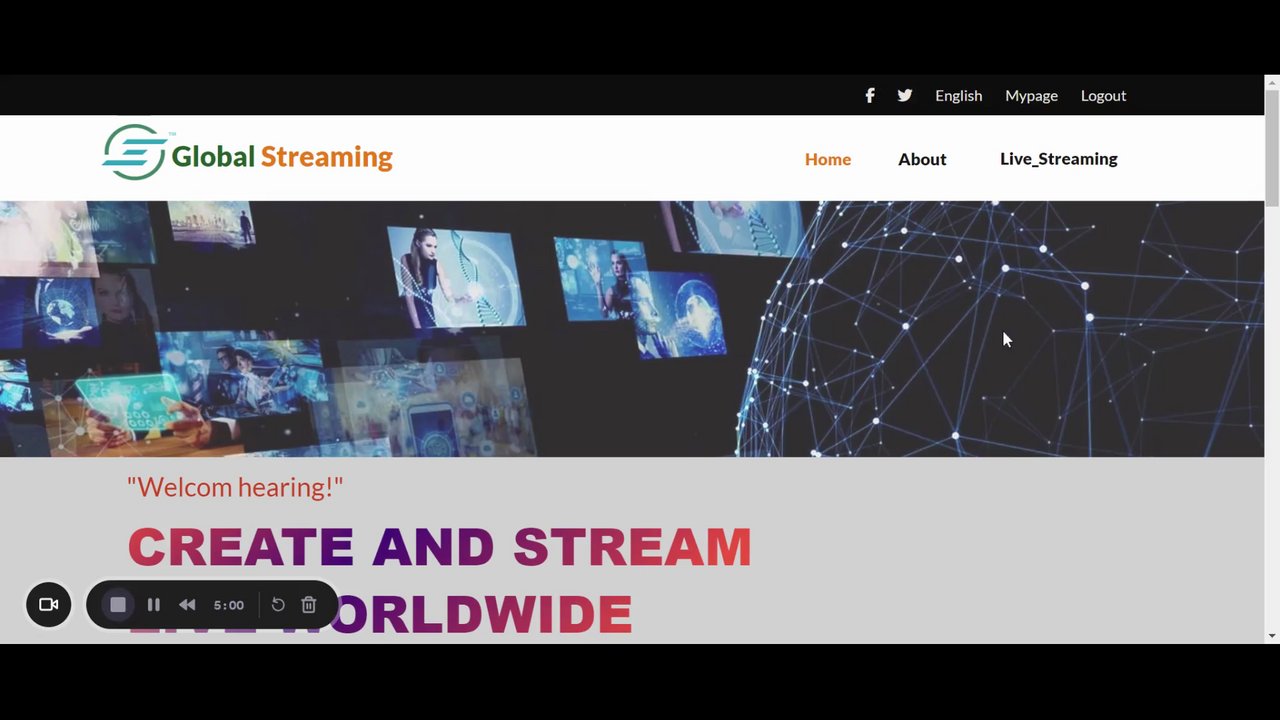Click Logout in the top bar
1280x720 pixels.
point(1103,95)
